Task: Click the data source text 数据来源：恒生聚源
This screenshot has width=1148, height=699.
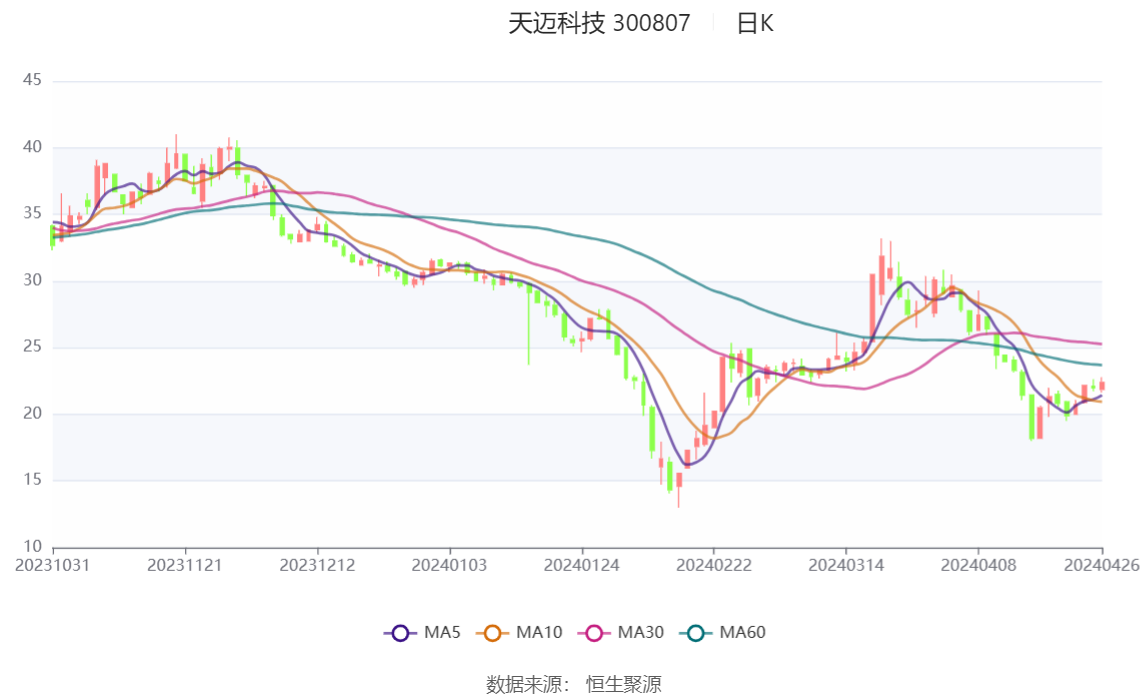Action: click(574, 684)
